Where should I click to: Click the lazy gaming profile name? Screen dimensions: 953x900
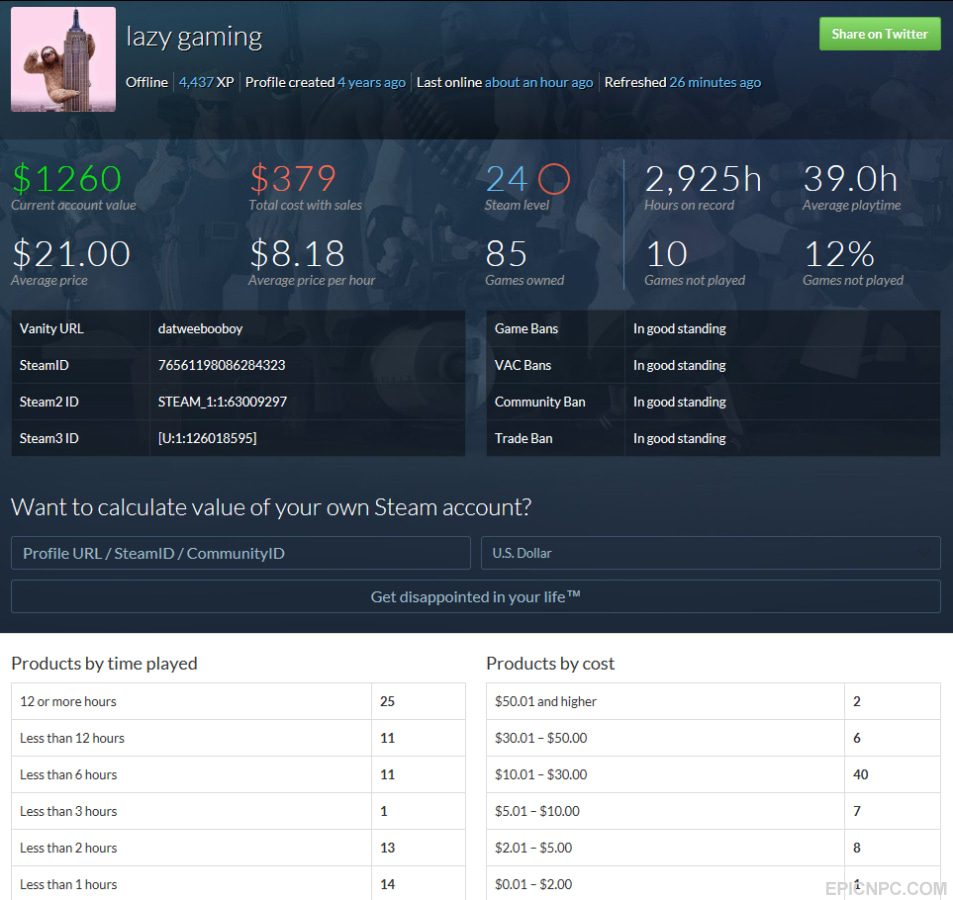(194, 37)
